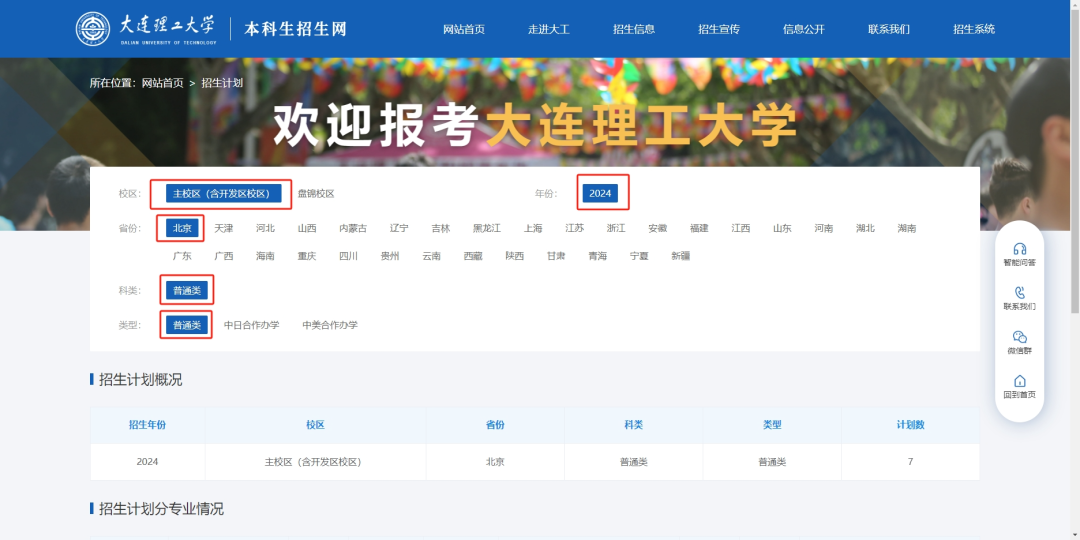Open the 招生系统 menu
The height and width of the screenshot is (540, 1080).
click(974, 29)
